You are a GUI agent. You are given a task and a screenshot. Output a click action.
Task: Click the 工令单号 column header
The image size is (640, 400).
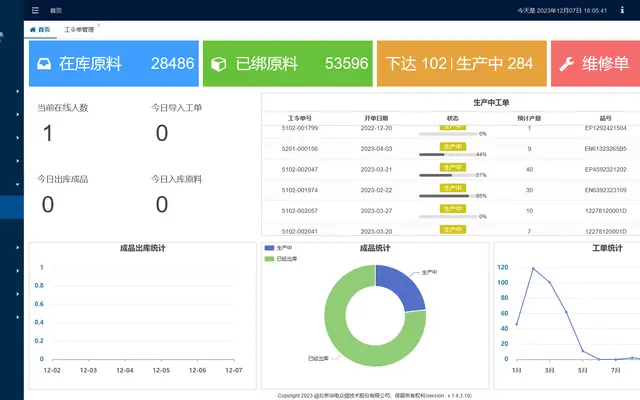(x=300, y=118)
